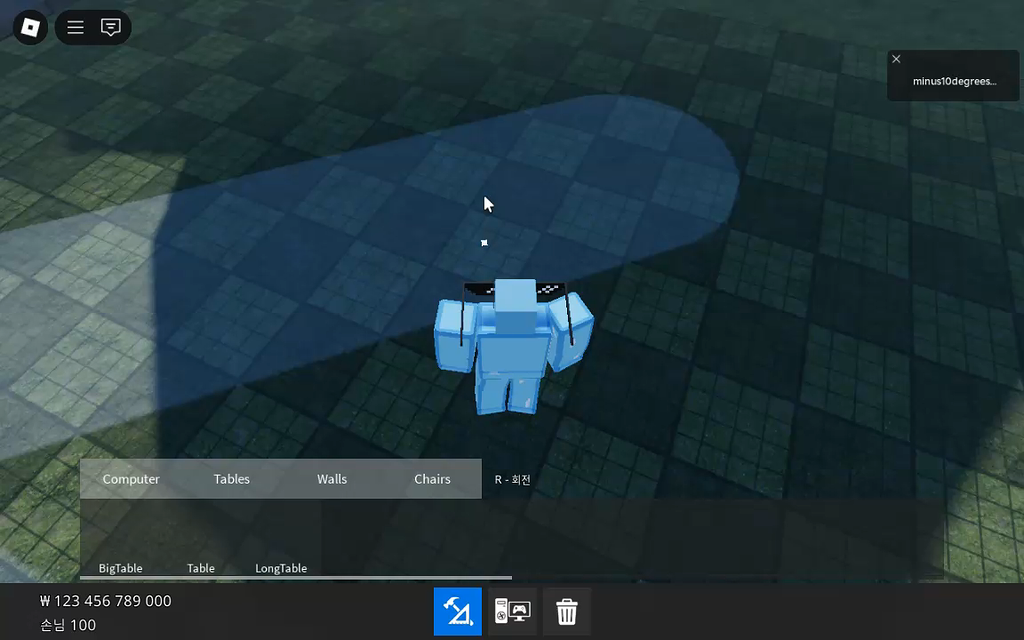The height and width of the screenshot is (640, 1024).
Task: Select the LongTable item
Action: [x=281, y=568]
